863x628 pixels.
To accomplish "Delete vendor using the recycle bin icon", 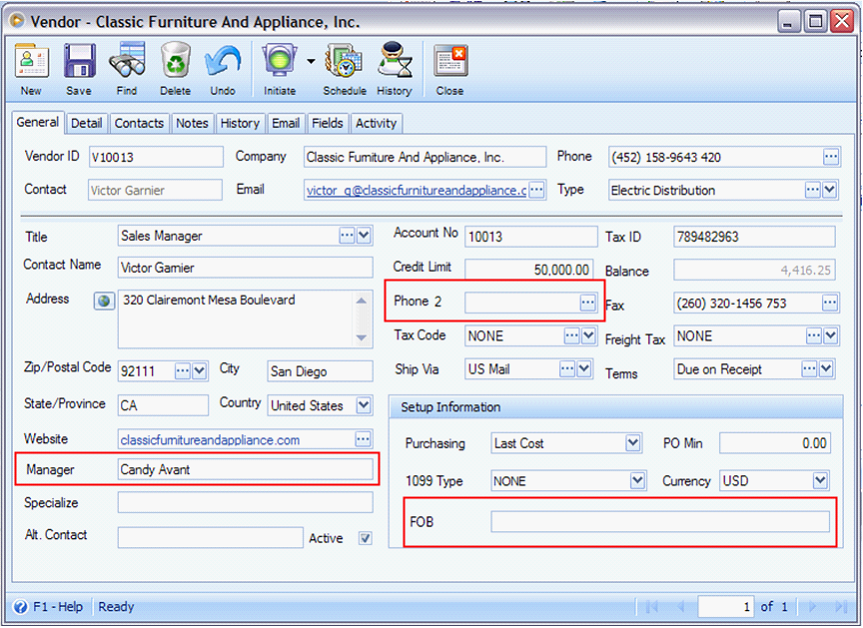I will coord(176,61).
